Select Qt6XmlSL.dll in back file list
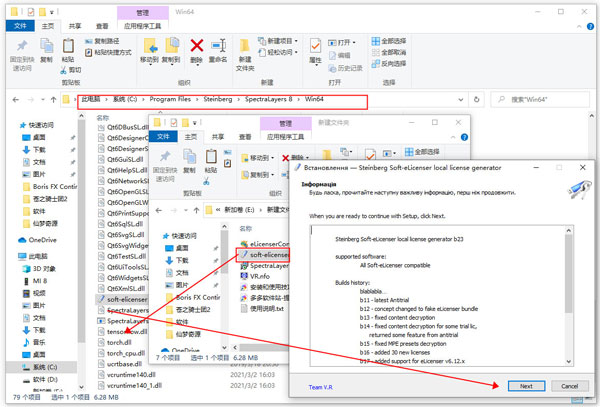600x407 pixels. click(122, 288)
